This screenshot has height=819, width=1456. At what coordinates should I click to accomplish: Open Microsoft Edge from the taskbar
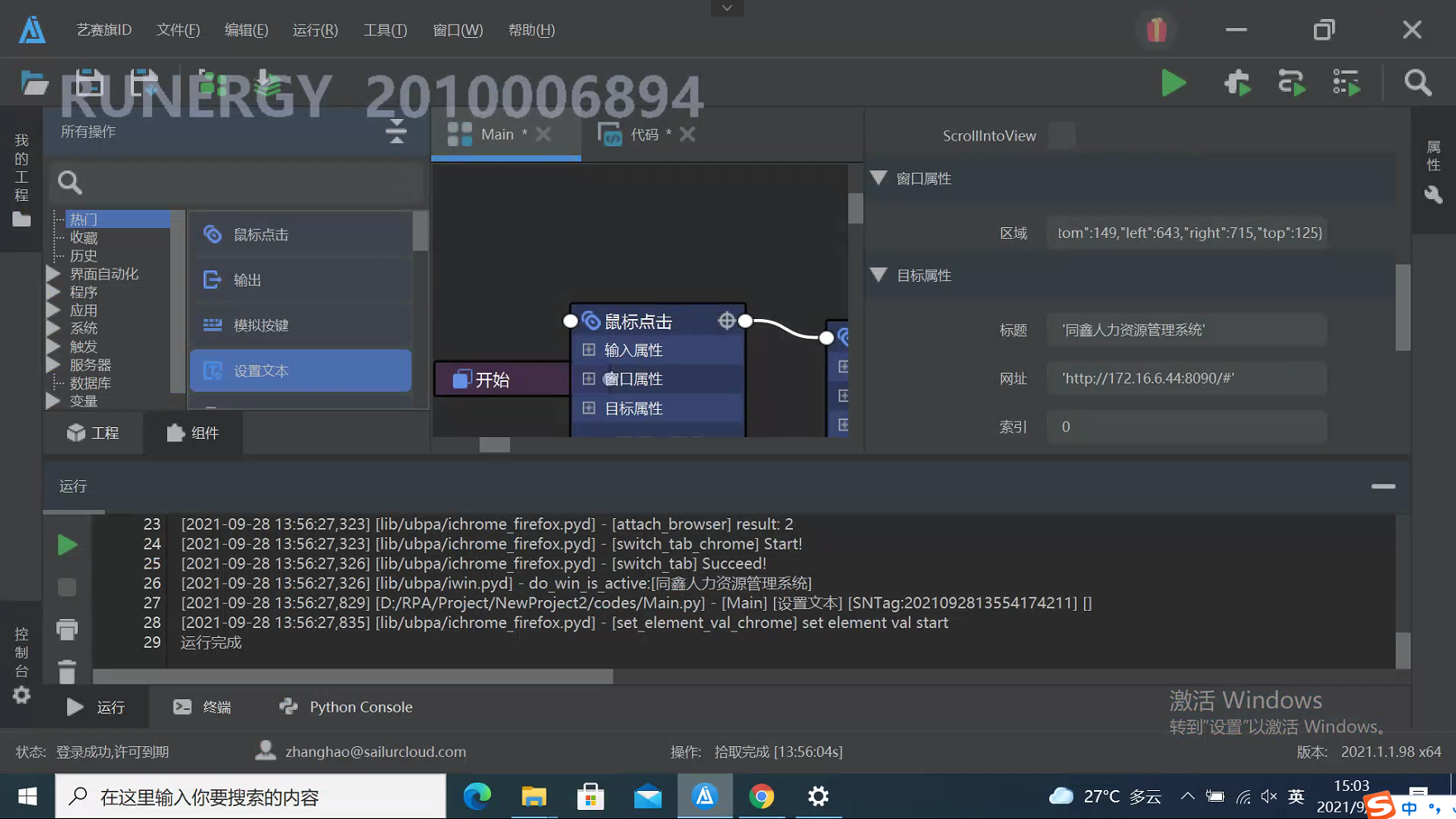pyautogui.click(x=477, y=796)
